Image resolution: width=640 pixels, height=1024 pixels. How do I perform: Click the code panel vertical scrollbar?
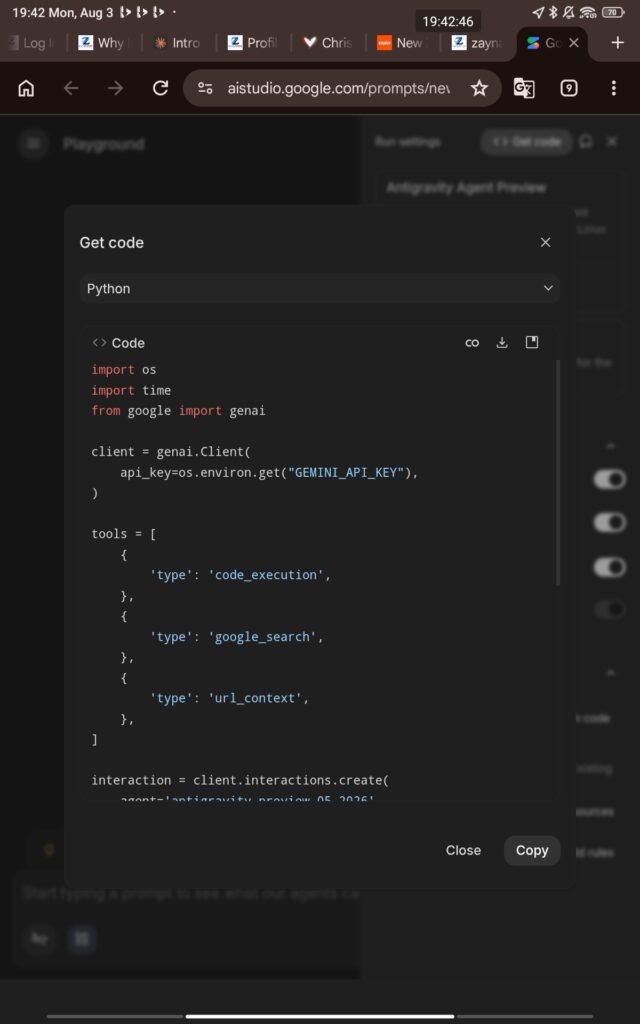tap(557, 472)
